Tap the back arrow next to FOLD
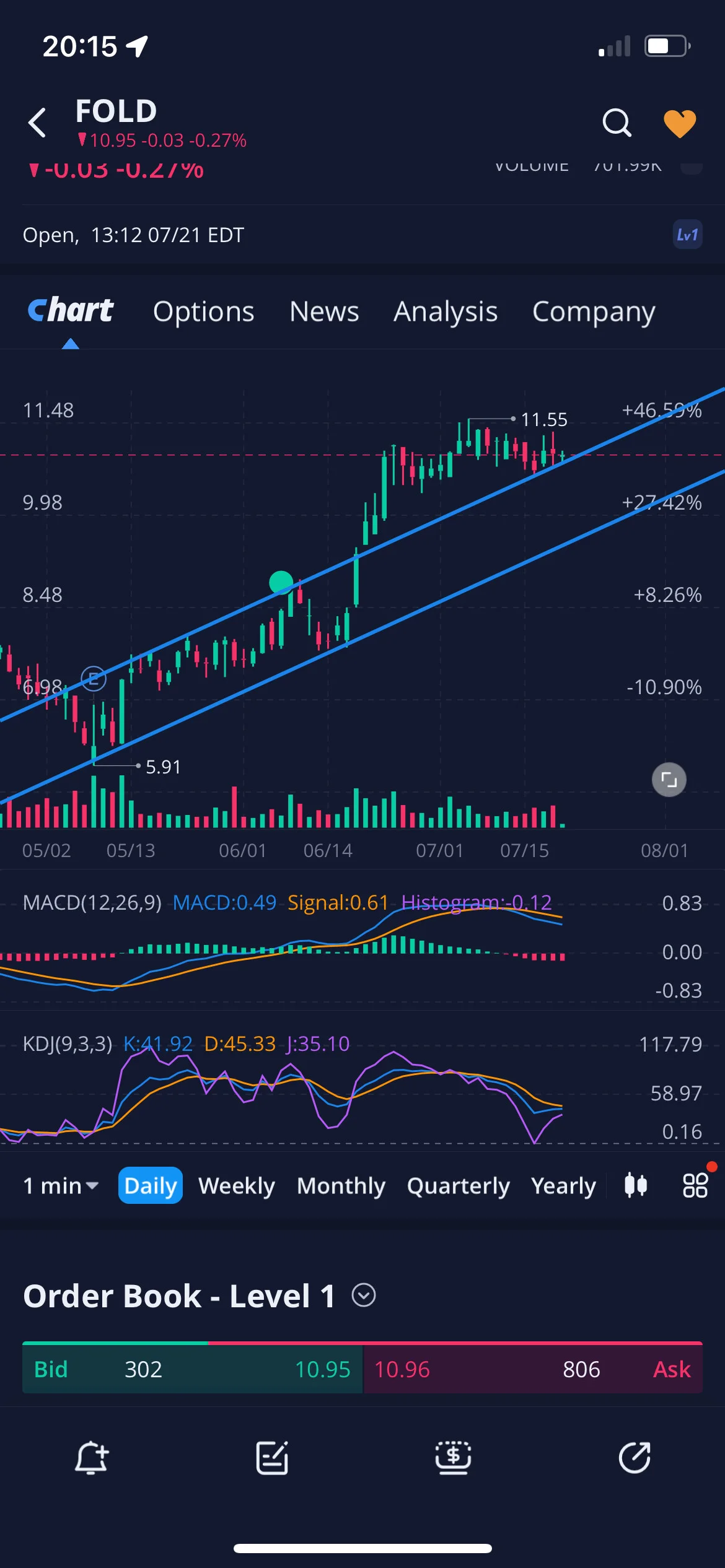725x1568 pixels. [37, 122]
